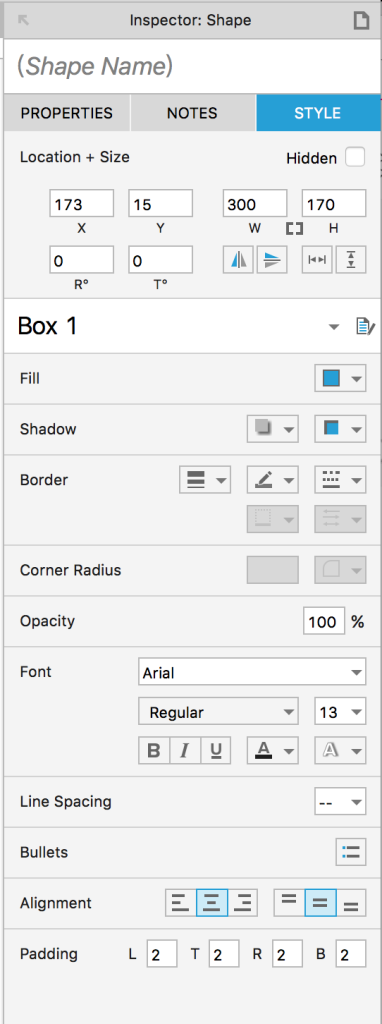Viewport: 382px width, 1024px height.
Task: Open the font size 13 dropdown
Action: (x=340, y=711)
